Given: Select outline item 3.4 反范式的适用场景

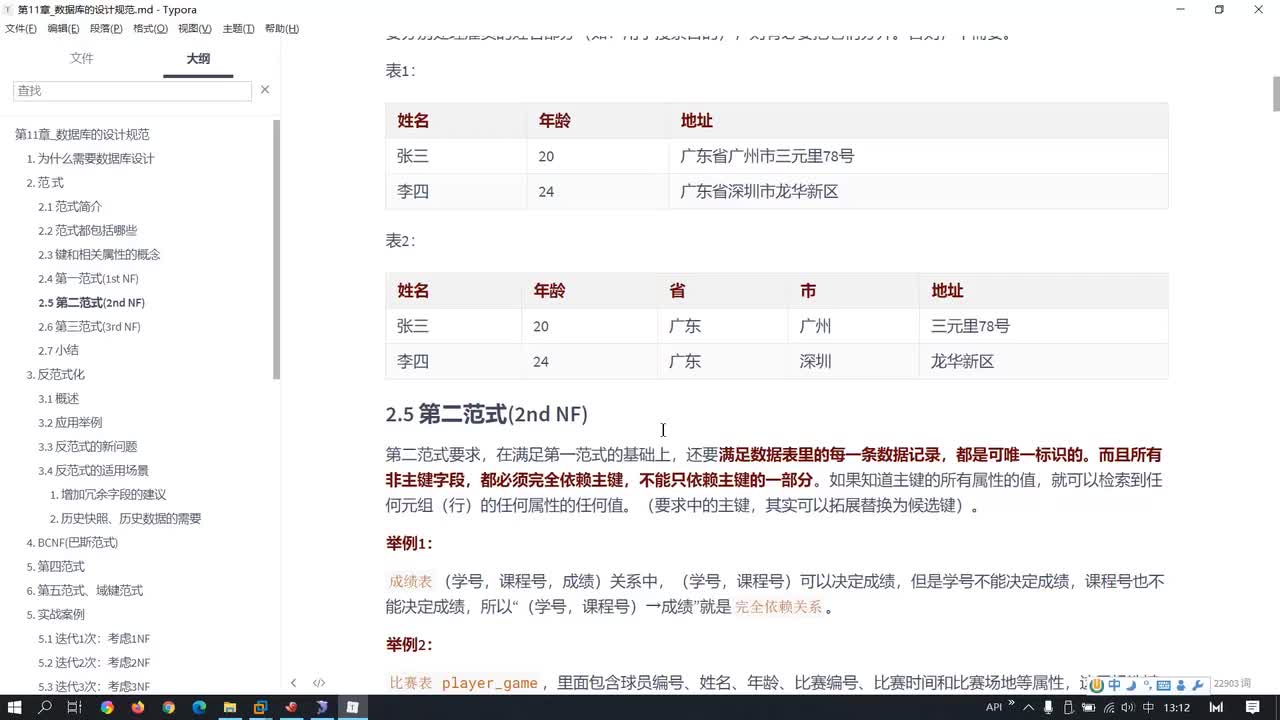Looking at the screenshot, I should point(93,470).
